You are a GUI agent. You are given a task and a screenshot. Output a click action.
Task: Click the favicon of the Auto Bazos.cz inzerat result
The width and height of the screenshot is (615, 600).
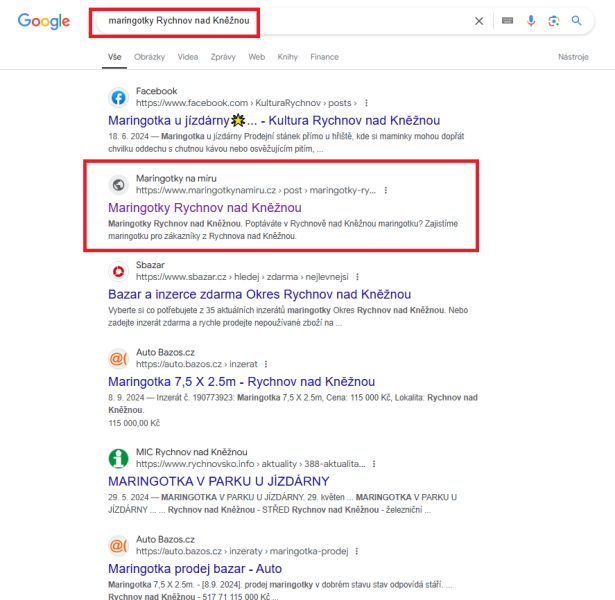coord(118,358)
